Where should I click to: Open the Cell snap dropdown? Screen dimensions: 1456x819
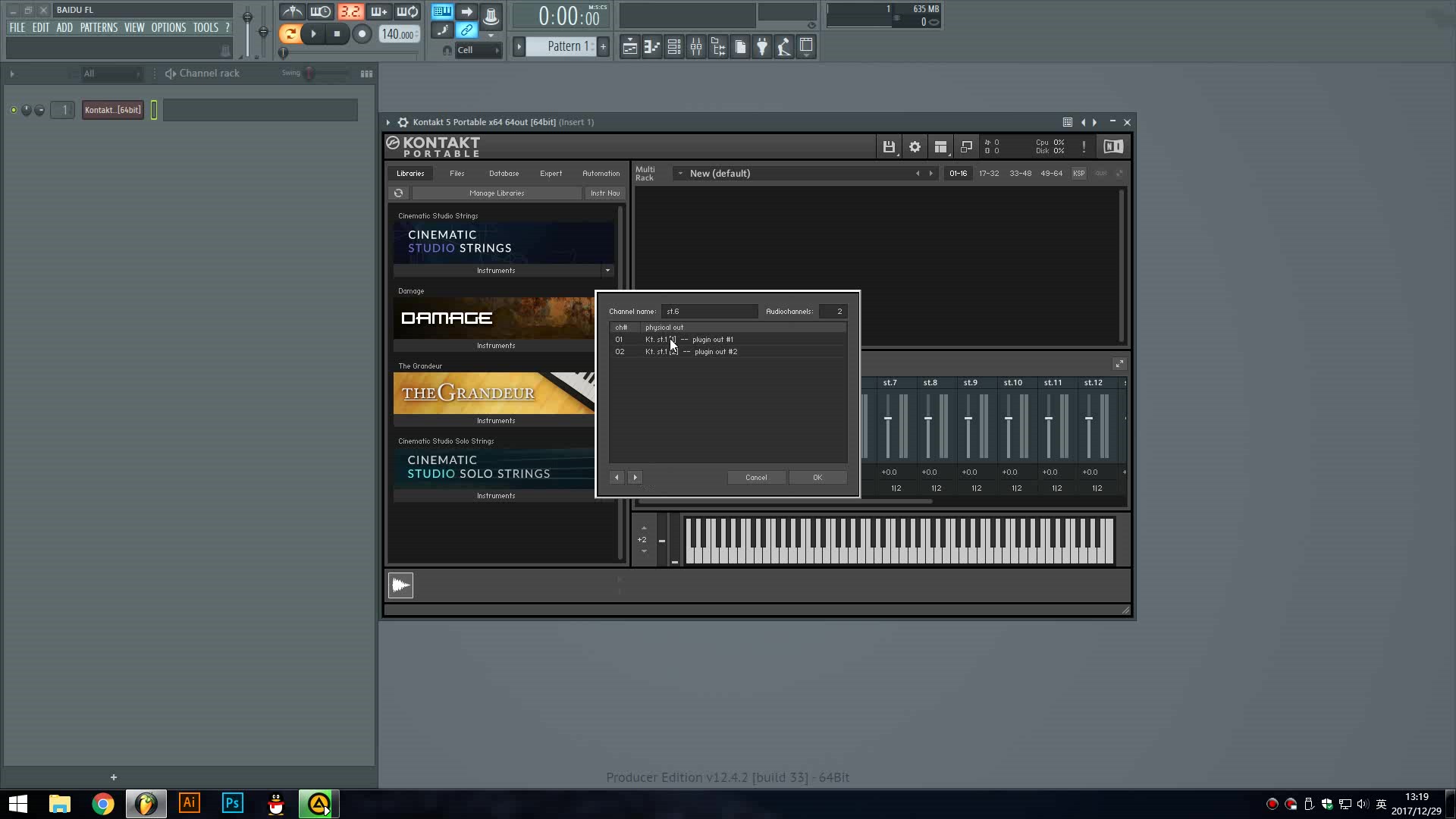[x=478, y=50]
